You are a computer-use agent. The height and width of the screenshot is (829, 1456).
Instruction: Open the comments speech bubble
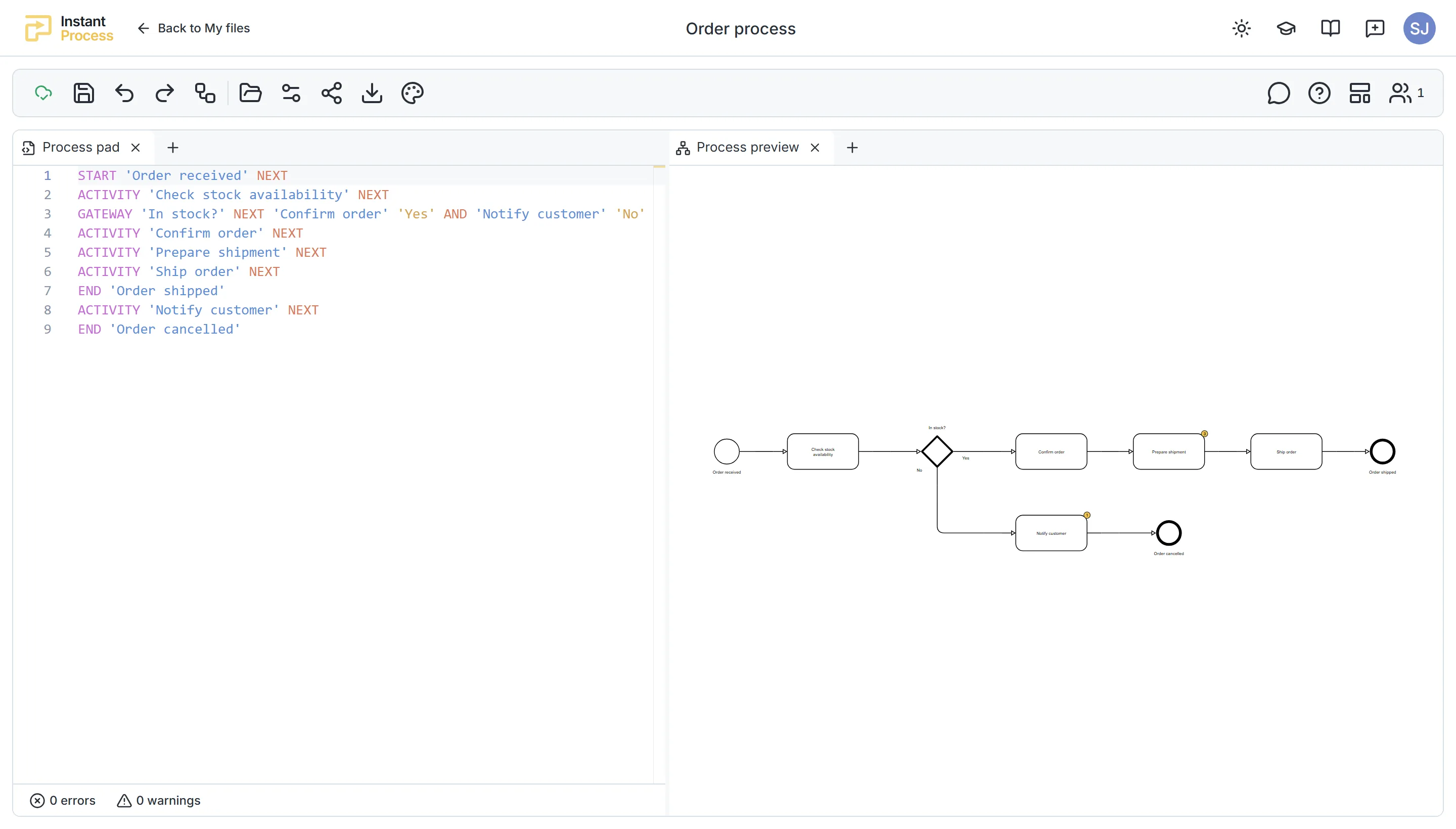1279,93
